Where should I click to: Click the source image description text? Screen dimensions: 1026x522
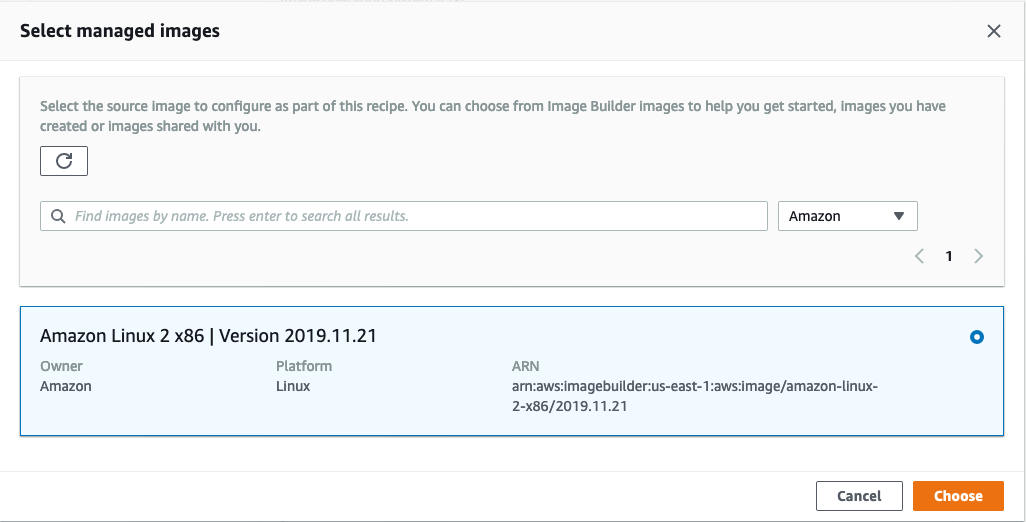[x=493, y=116]
